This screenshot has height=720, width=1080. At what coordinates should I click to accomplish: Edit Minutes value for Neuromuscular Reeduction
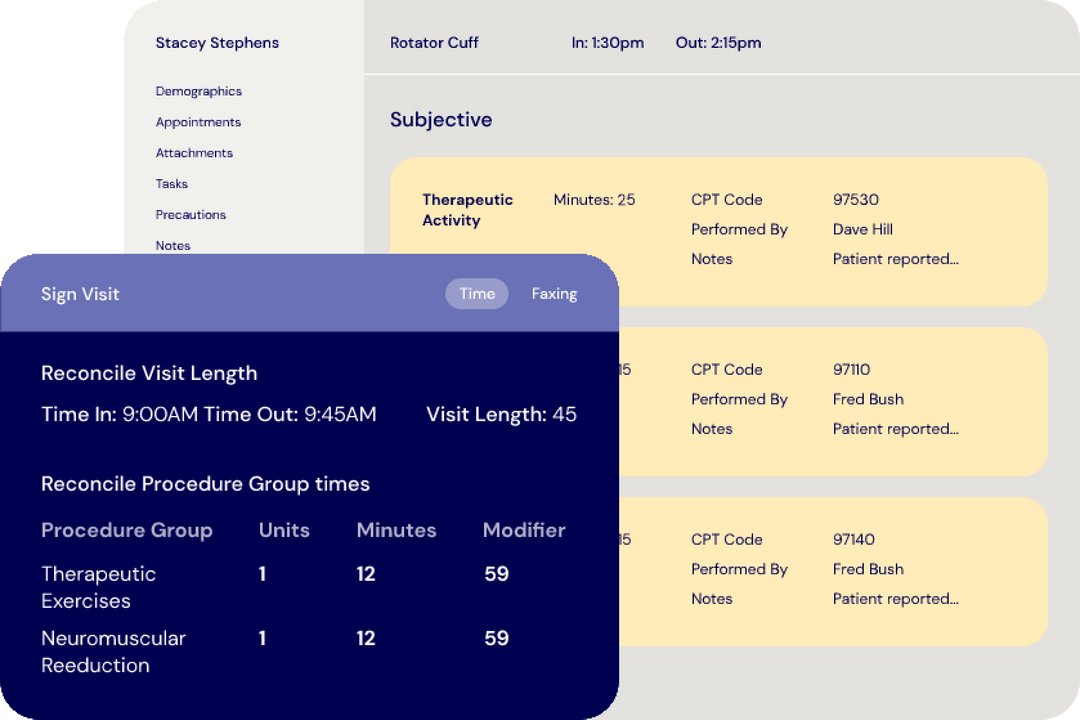coord(366,638)
